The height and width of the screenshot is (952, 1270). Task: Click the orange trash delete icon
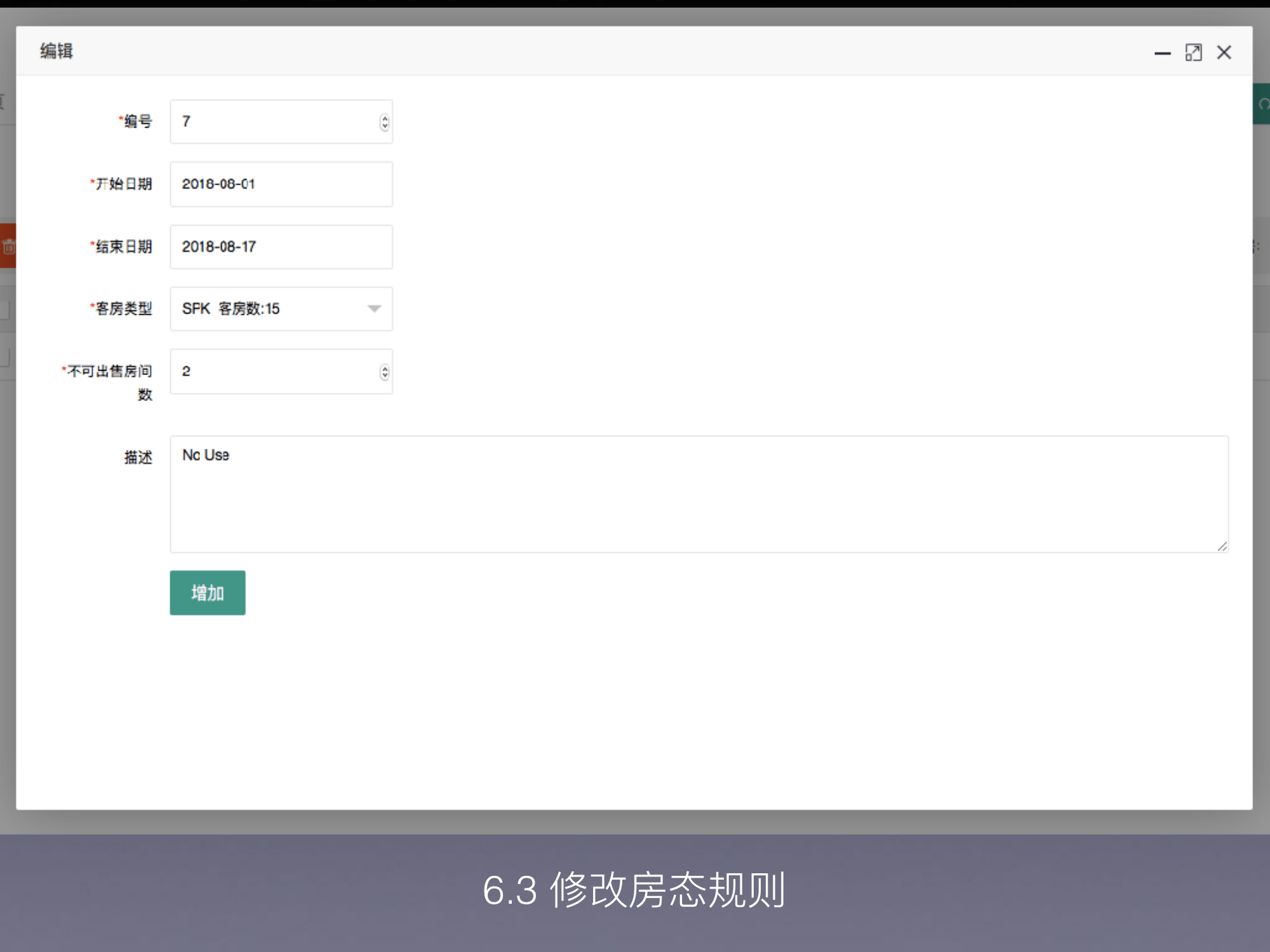pos(8,246)
